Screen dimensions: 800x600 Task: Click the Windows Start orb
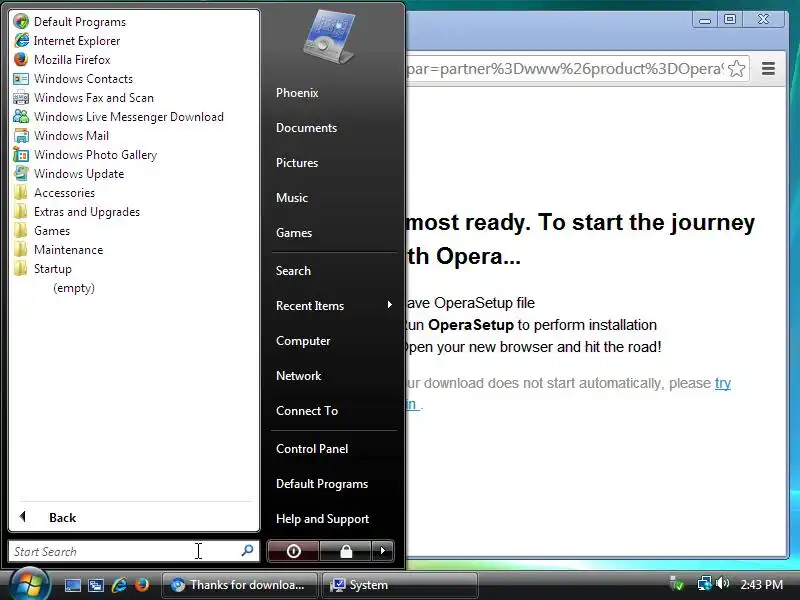28,585
